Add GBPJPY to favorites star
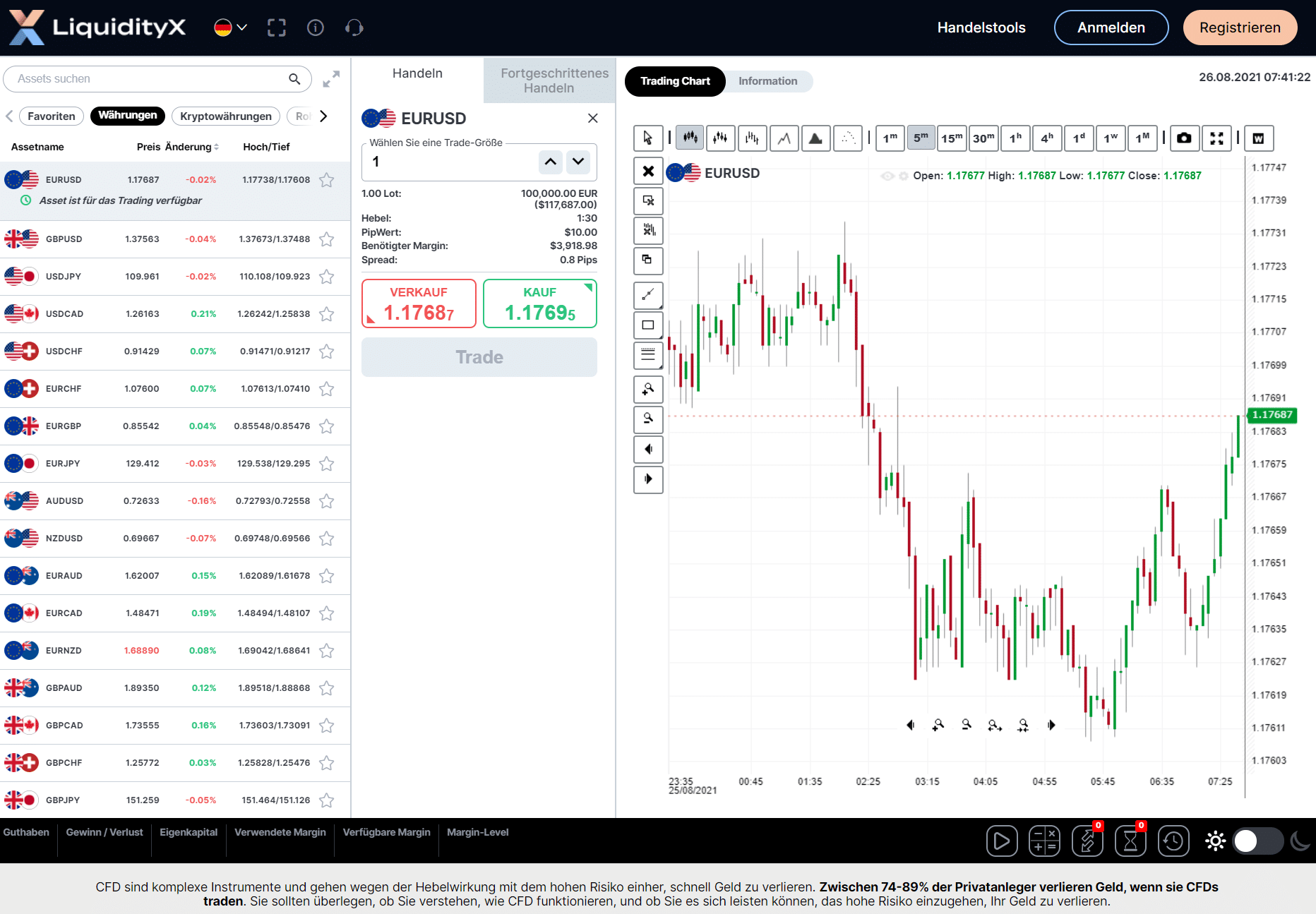Screen dimensions: 1316x914 click(x=326, y=800)
